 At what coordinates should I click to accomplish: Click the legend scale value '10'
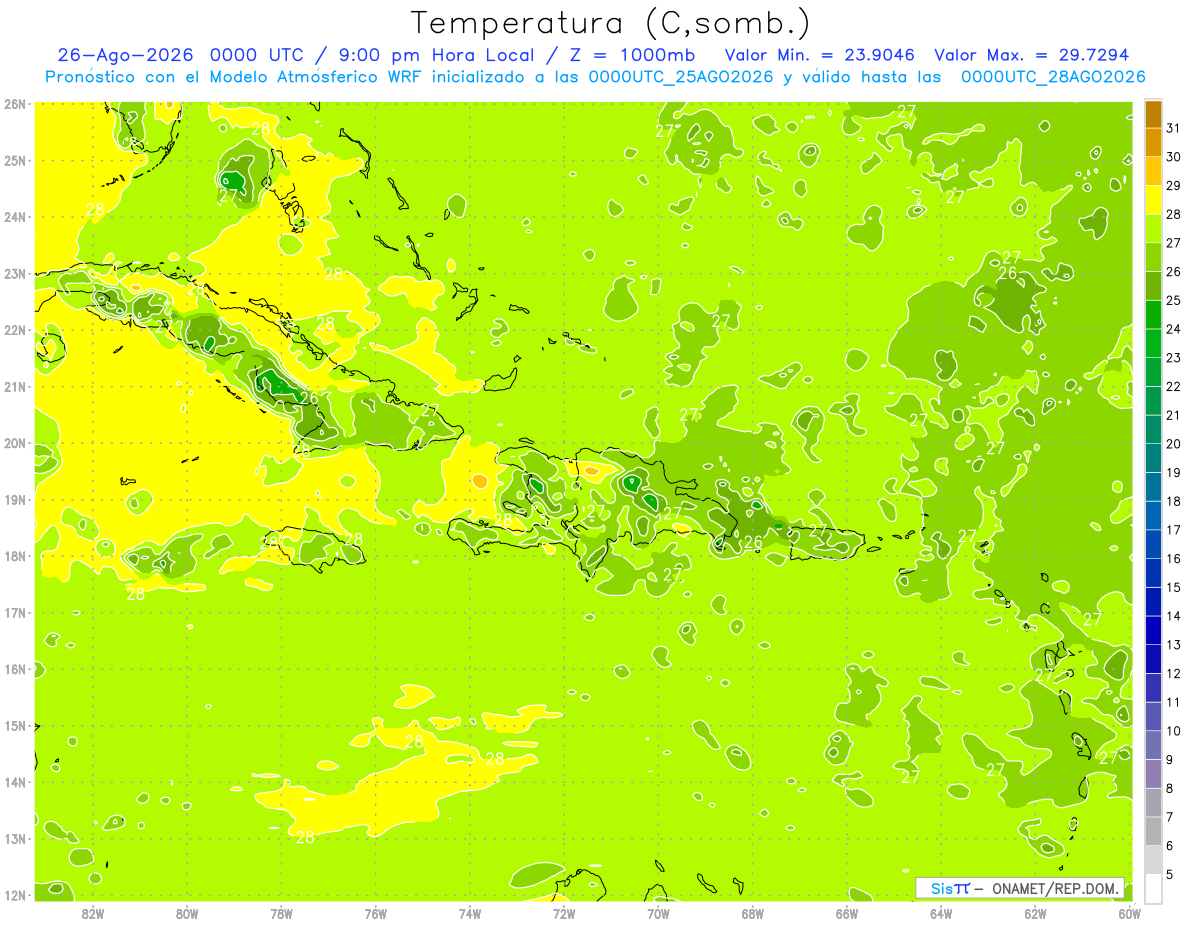point(1174,731)
